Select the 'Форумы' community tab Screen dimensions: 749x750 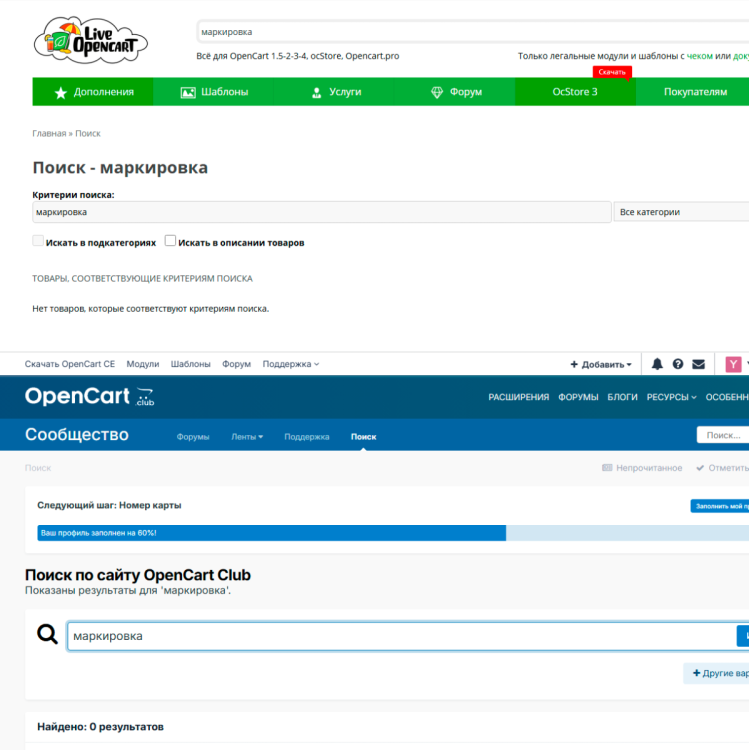click(193, 437)
